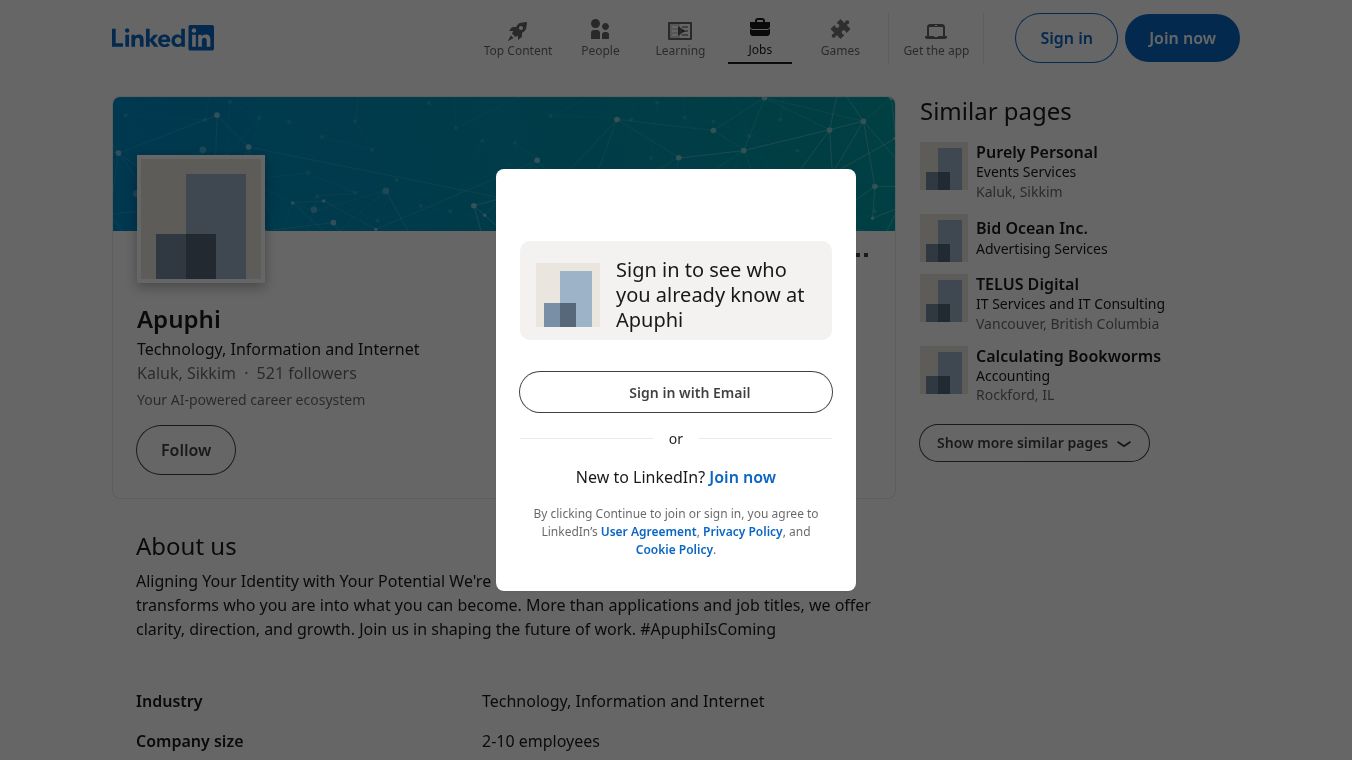Go to People label
This screenshot has height=760, width=1352.
click(x=600, y=51)
